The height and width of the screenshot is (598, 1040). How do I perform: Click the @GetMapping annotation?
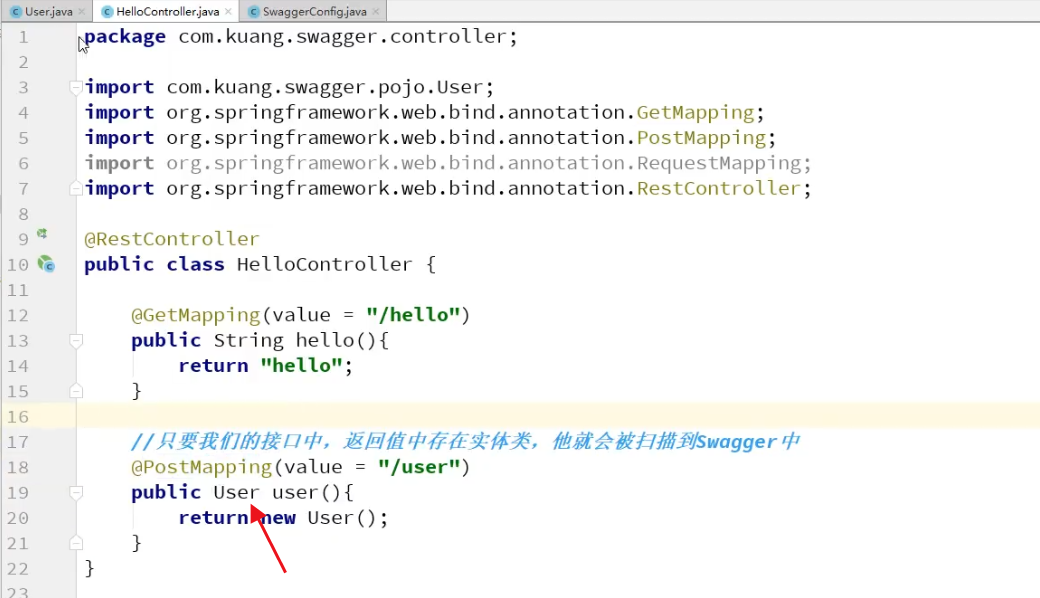(x=196, y=316)
